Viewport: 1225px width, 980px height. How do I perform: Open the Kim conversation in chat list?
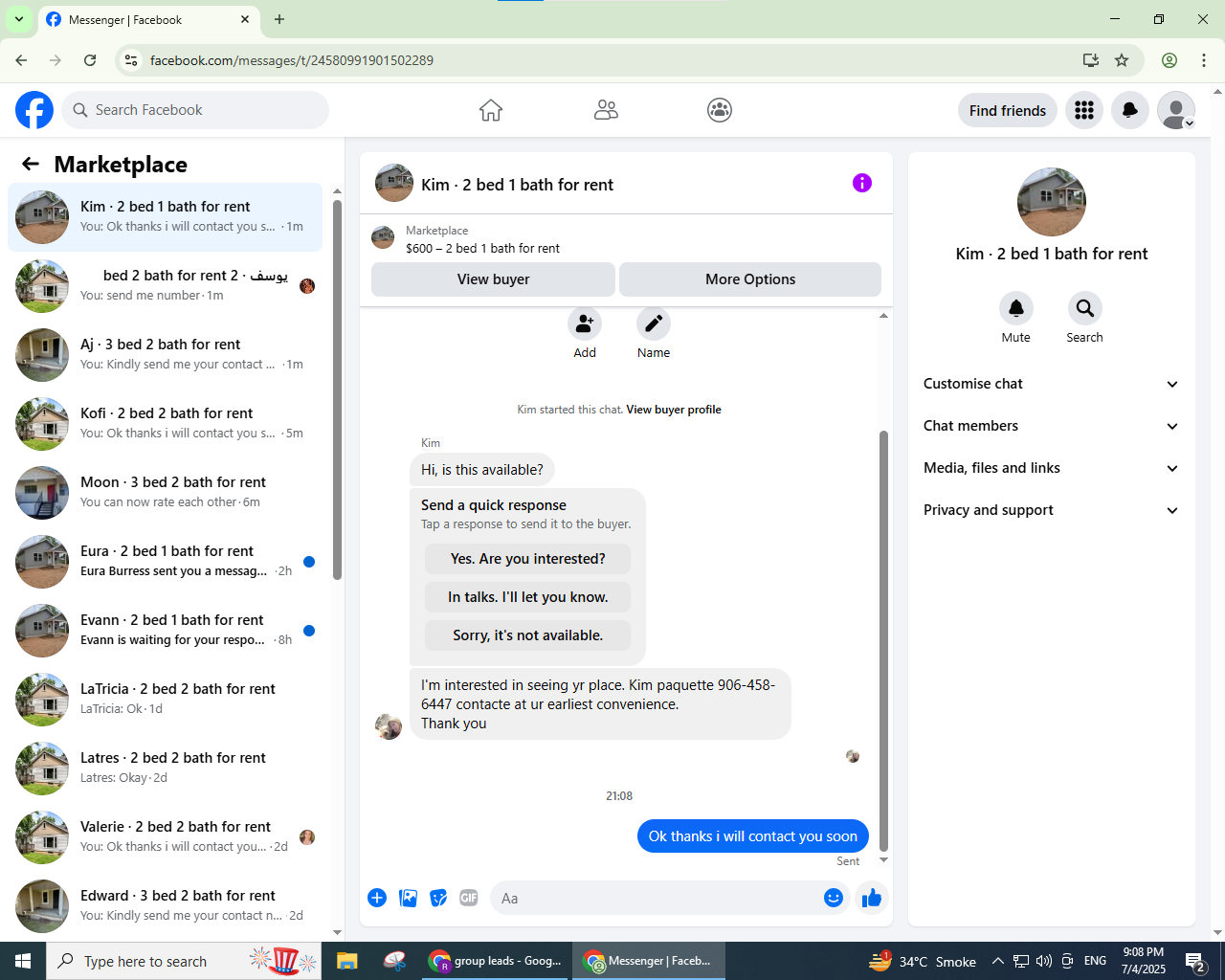[x=166, y=217]
